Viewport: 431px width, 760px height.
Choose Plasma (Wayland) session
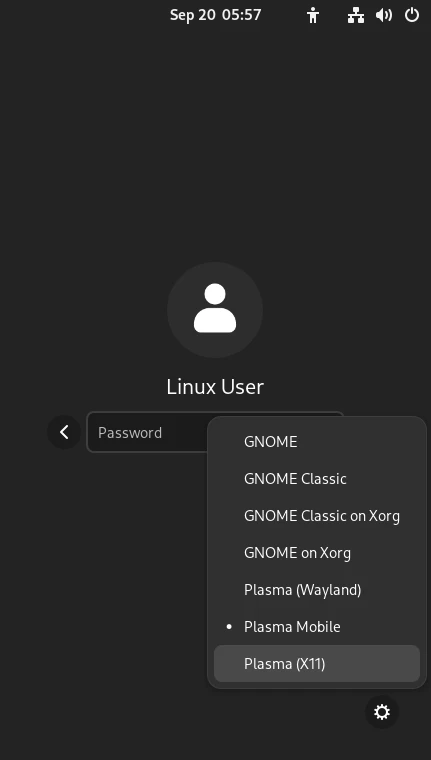pyautogui.click(x=317, y=589)
